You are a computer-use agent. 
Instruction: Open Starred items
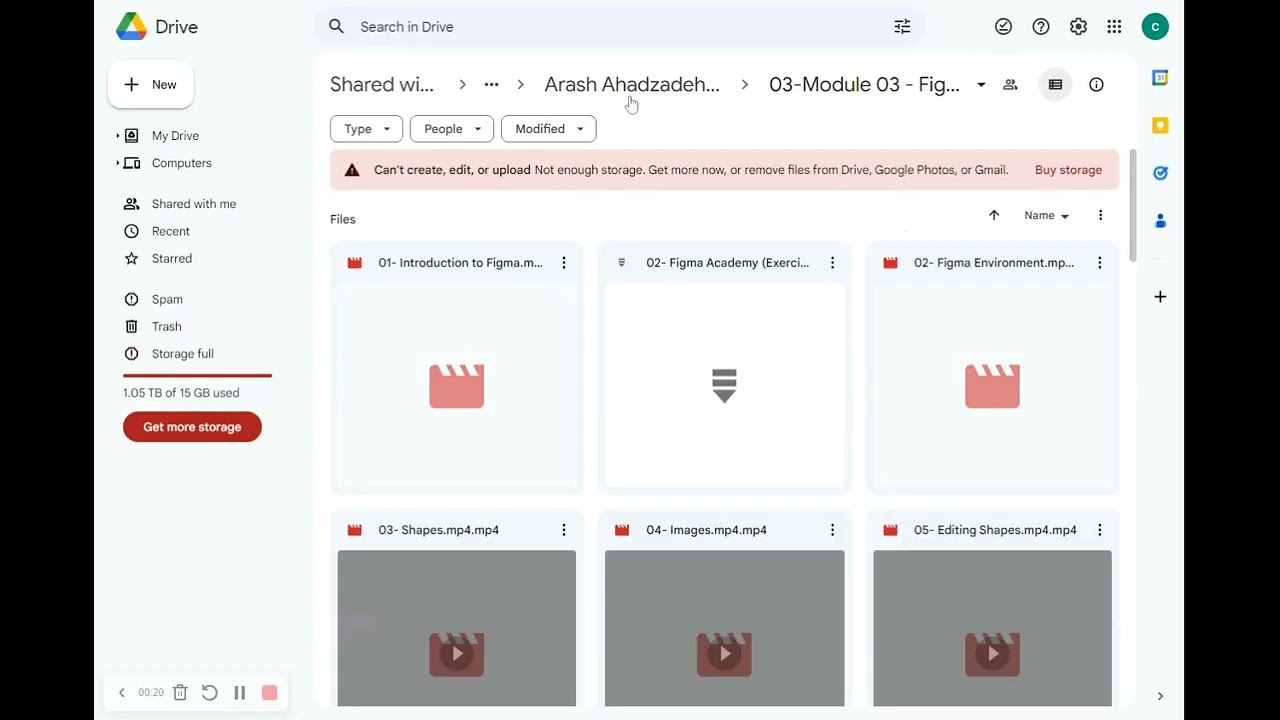tap(171, 258)
